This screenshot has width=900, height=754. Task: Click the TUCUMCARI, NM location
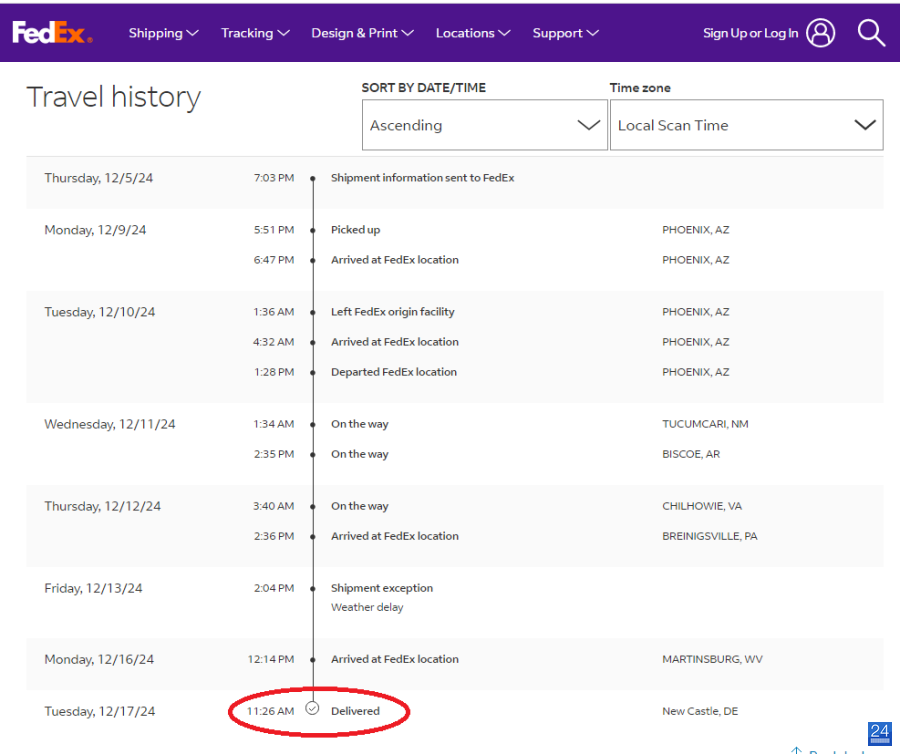pos(705,424)
